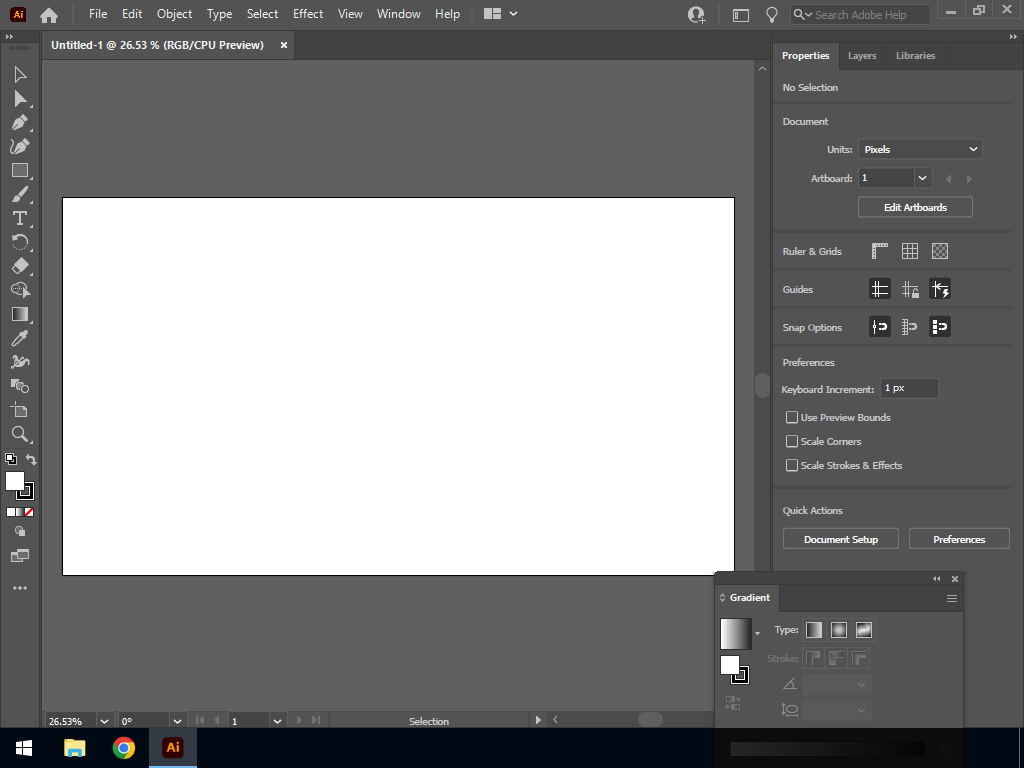Open the zoom level dropdown
This screenshot has height=768, width=1024.
(104, 721)
